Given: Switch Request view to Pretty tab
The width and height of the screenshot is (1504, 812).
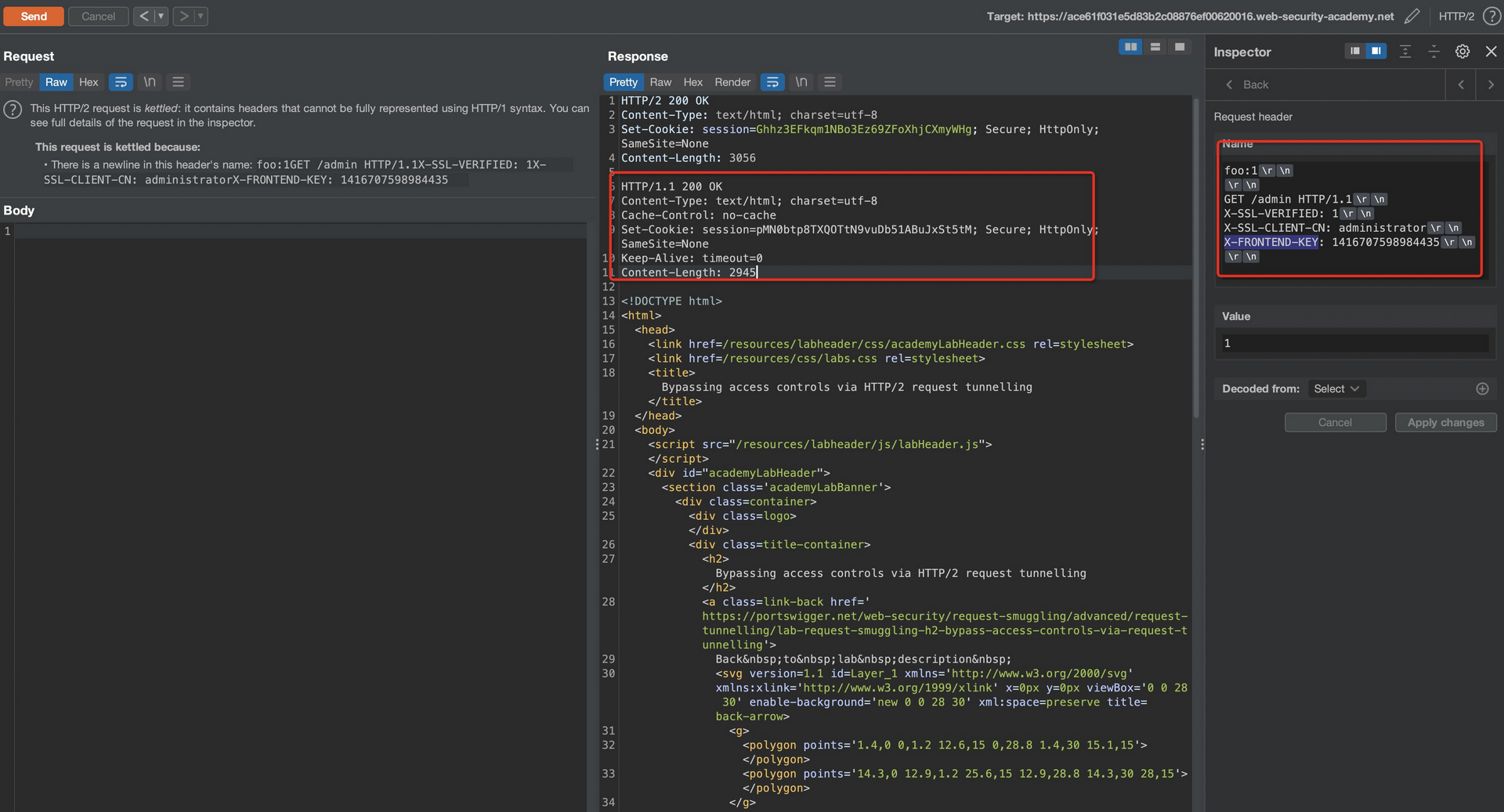Looking at the screenshot, I should click(x=19, y=82).
